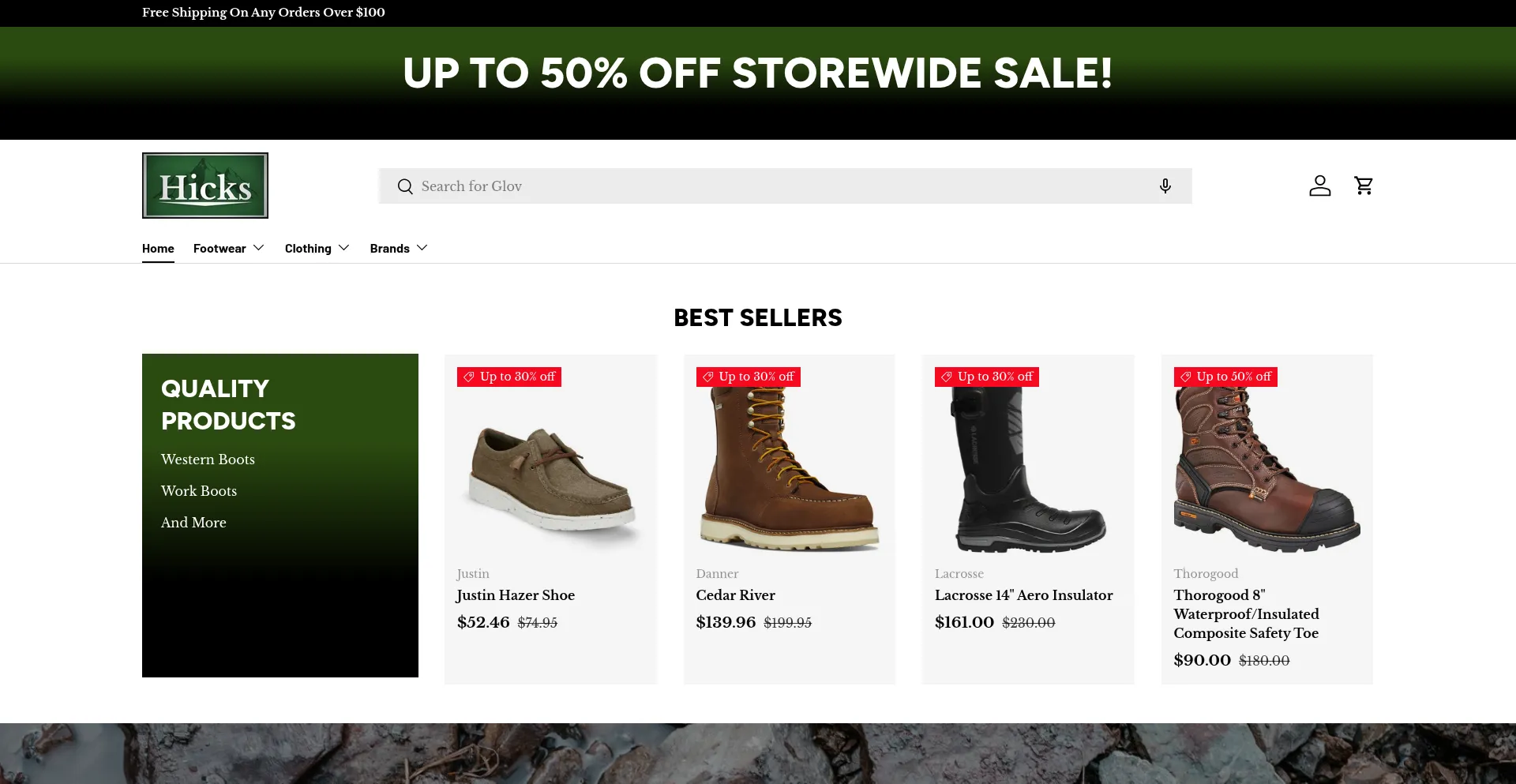Expand the Footwear dropdown menu

(x=228, y=249)
